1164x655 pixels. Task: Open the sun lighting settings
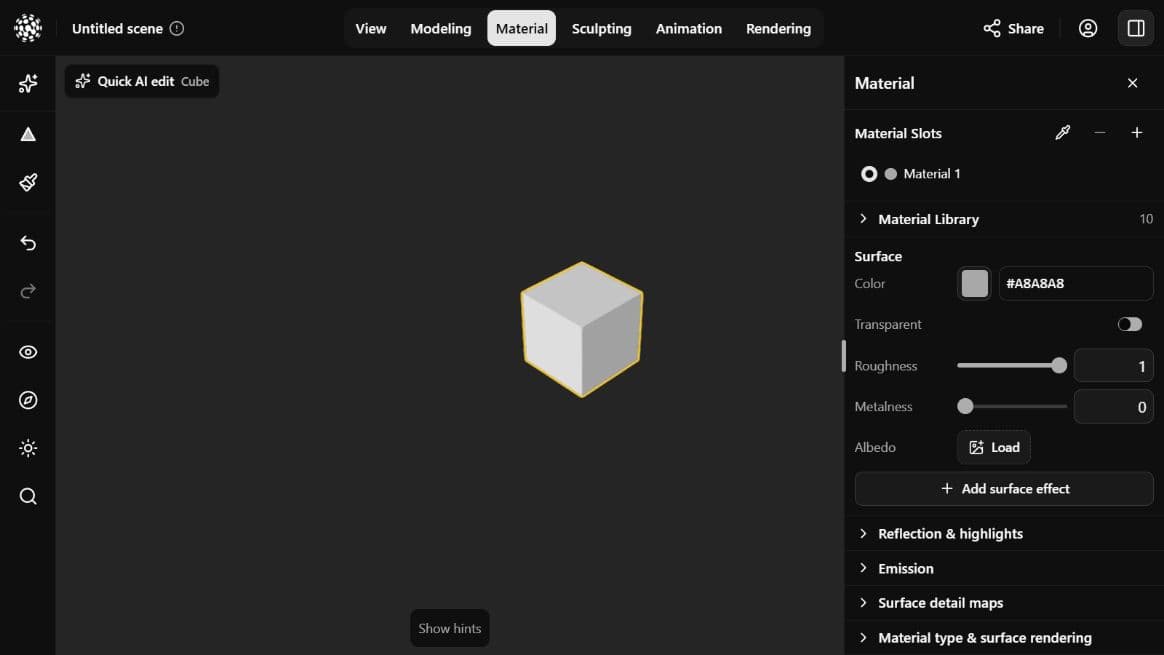[27, 449]
